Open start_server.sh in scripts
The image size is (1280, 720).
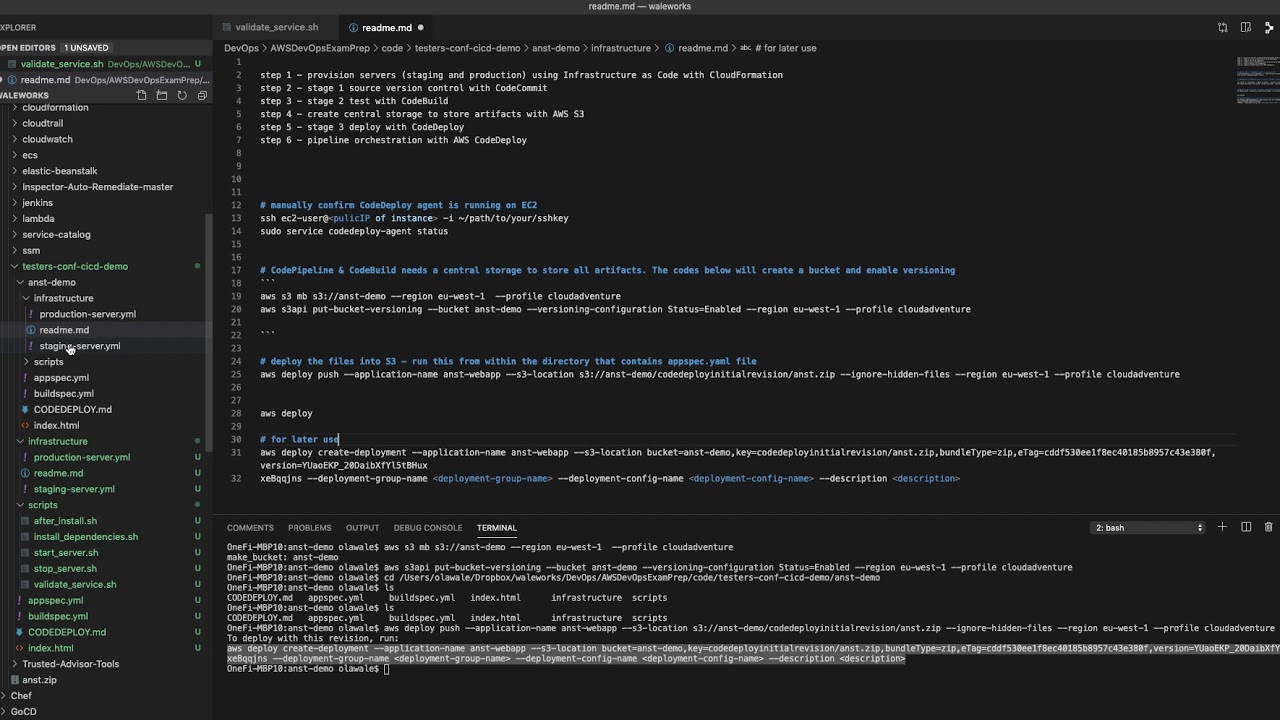click(66, 553)
